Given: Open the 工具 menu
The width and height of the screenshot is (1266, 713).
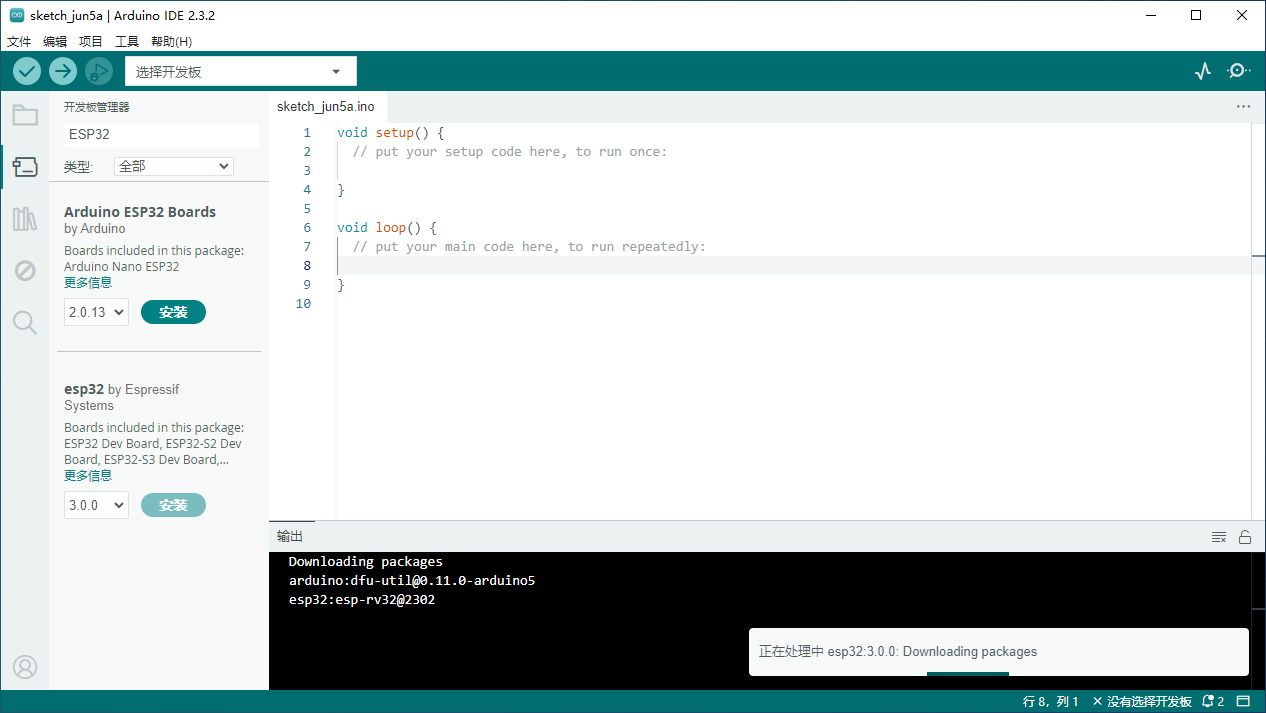Looking at the screenshot, I should pos(127,42).
